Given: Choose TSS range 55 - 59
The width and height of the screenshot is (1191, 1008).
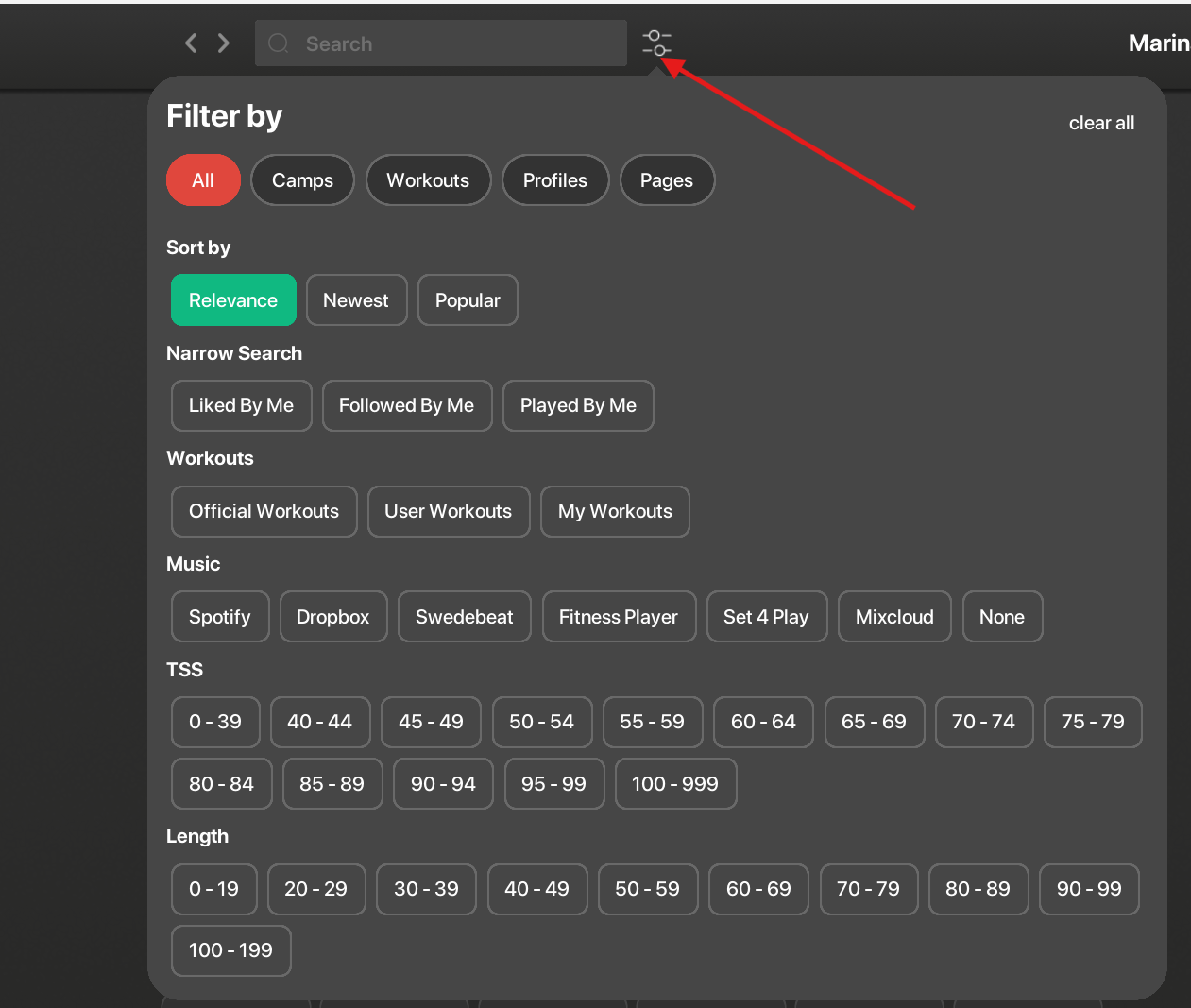Looking at the screenshot, I should (x=653, y=722).
